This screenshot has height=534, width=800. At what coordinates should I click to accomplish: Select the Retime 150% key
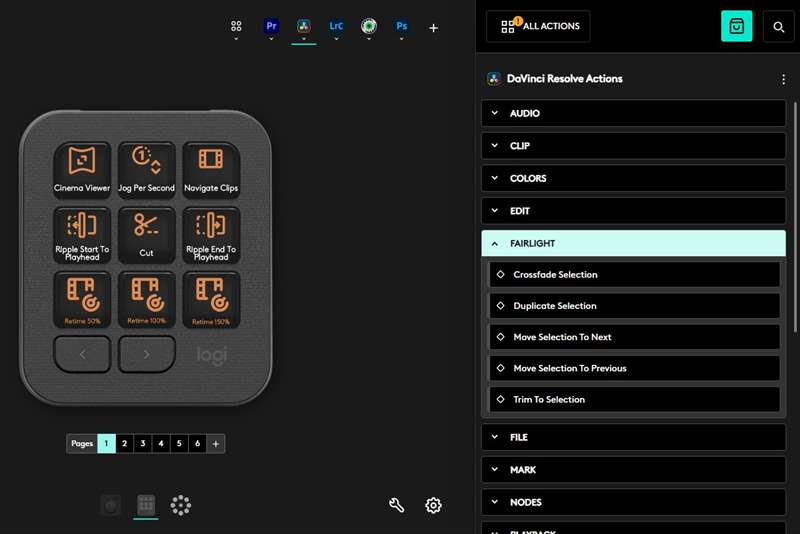pos(211,300)
